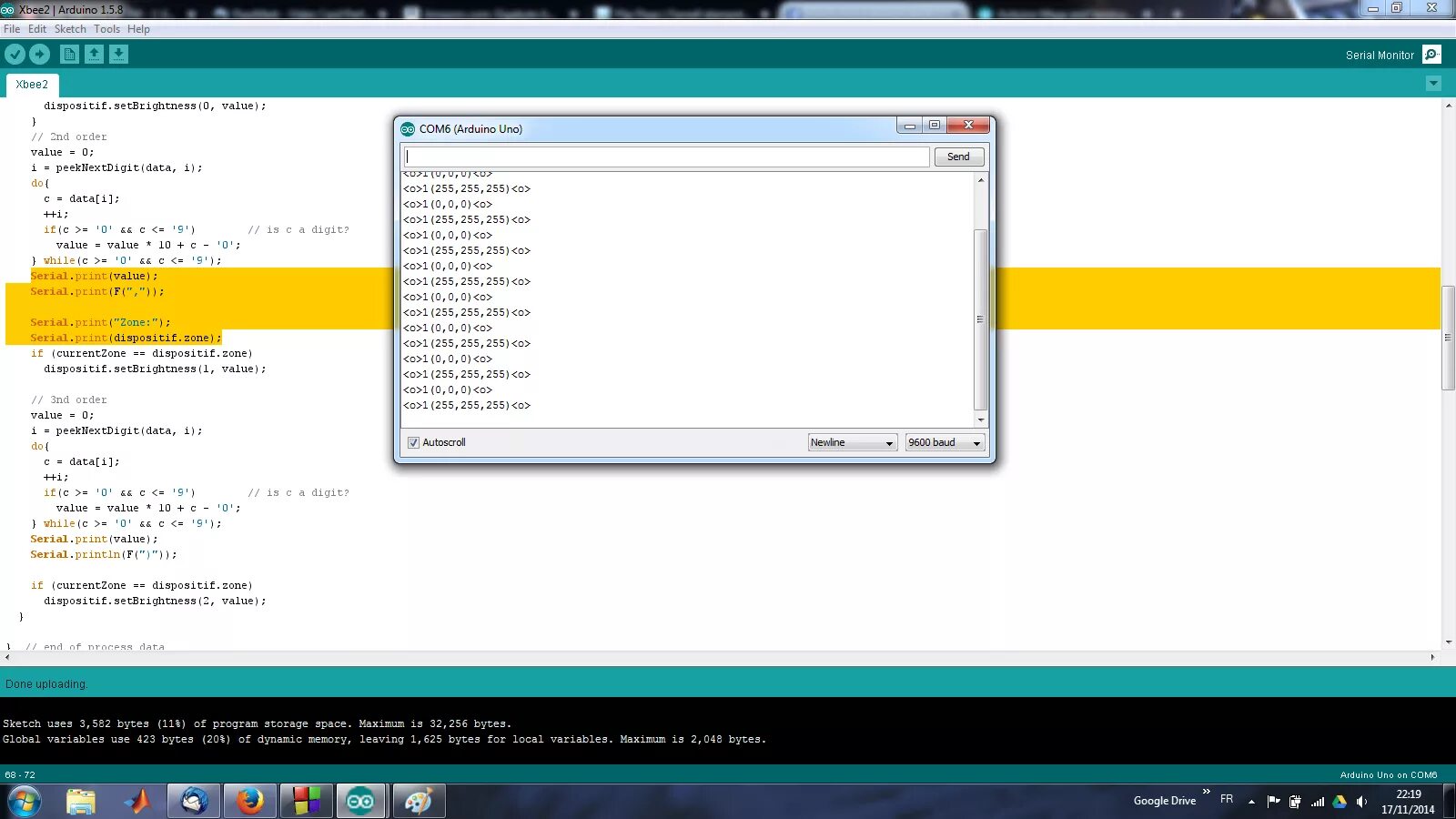Open the File menu

click(12, 29)
